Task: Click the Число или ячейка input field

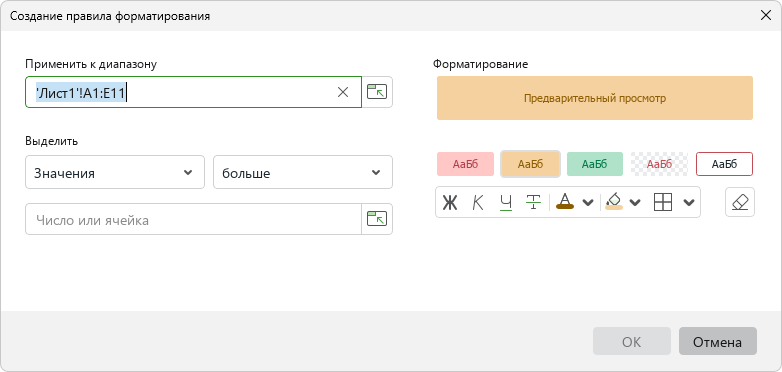Action: (x=193, y=219)
